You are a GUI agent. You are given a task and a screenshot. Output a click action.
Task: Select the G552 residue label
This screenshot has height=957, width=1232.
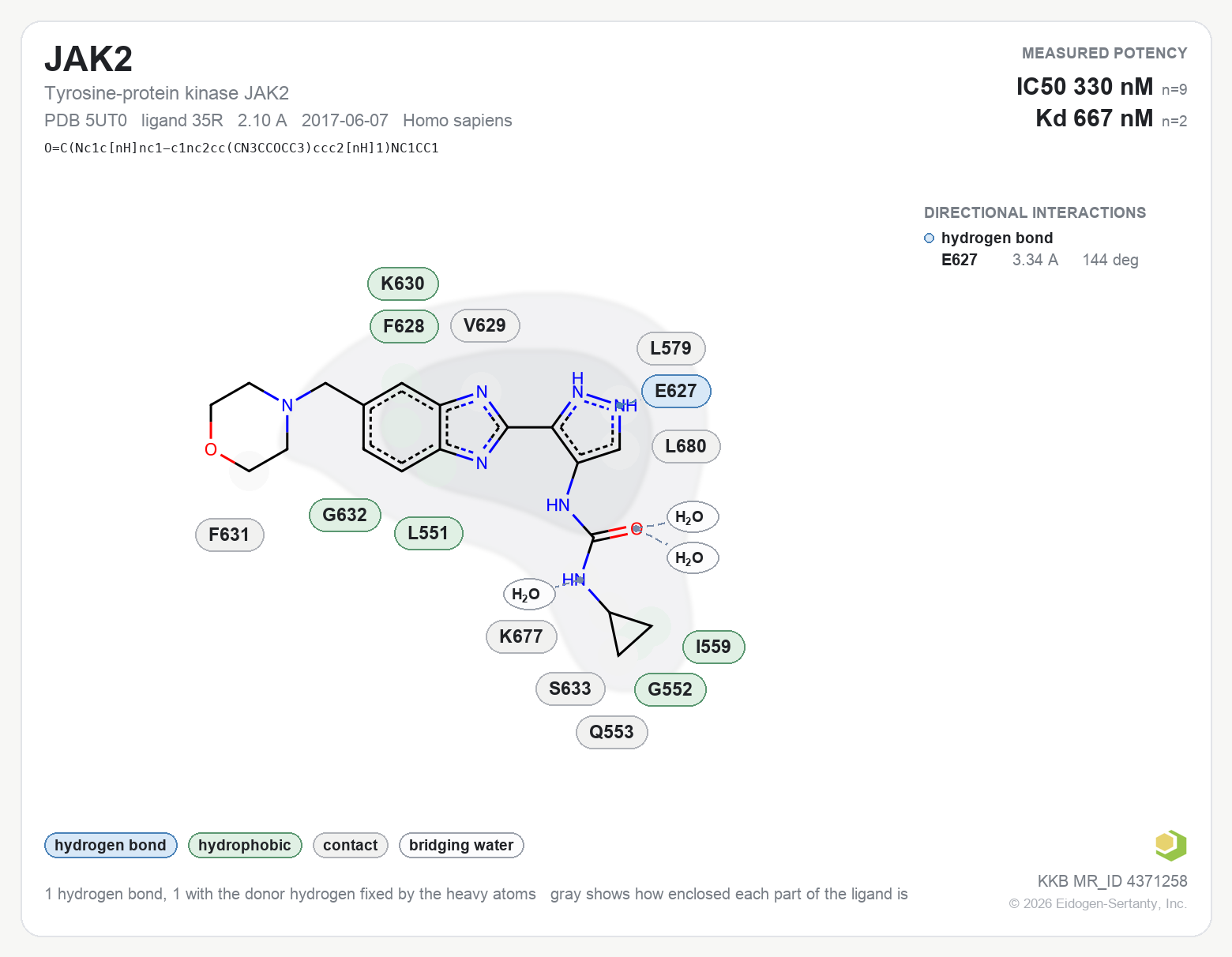(670, 689)
